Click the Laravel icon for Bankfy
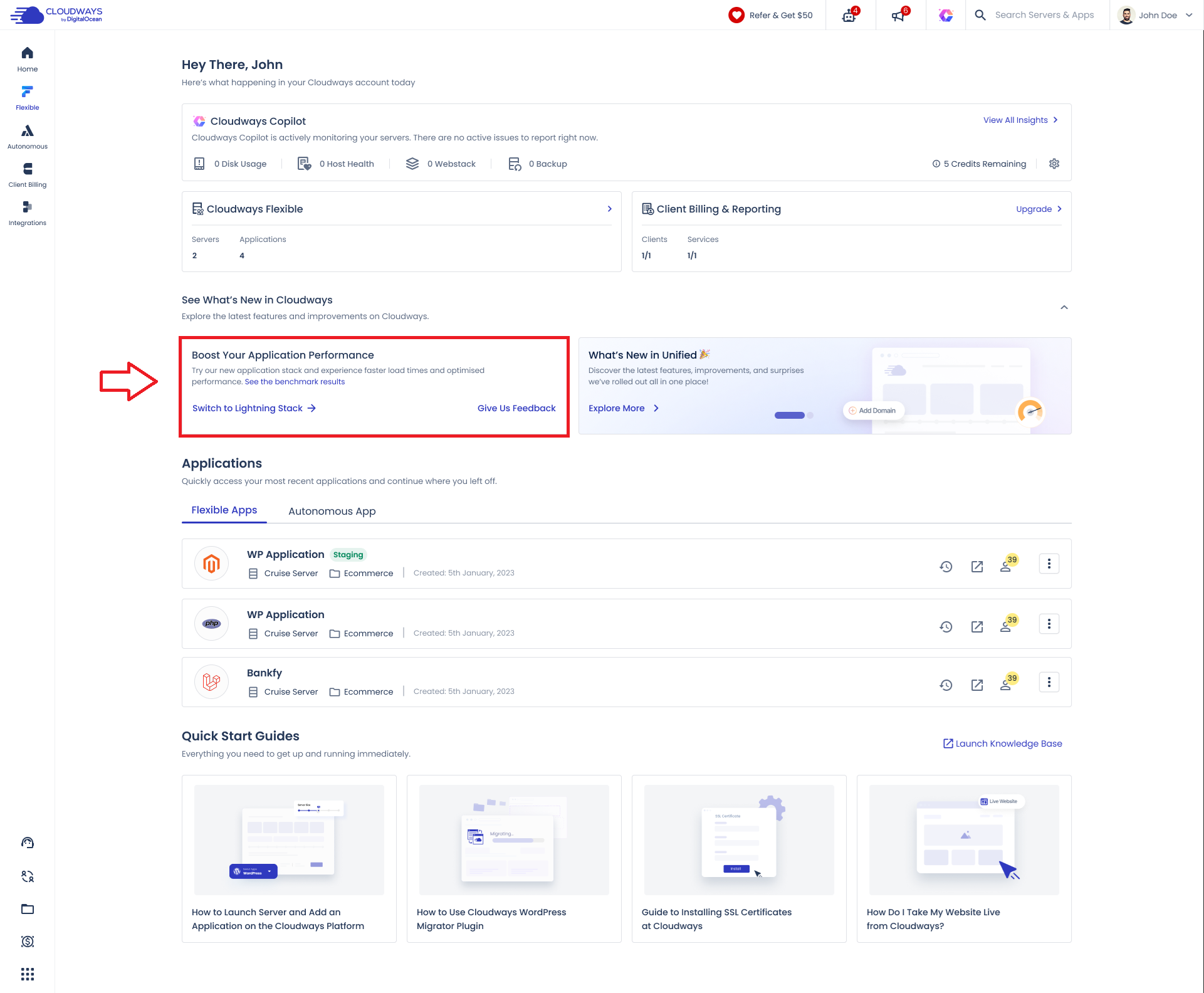 point(211,682)
